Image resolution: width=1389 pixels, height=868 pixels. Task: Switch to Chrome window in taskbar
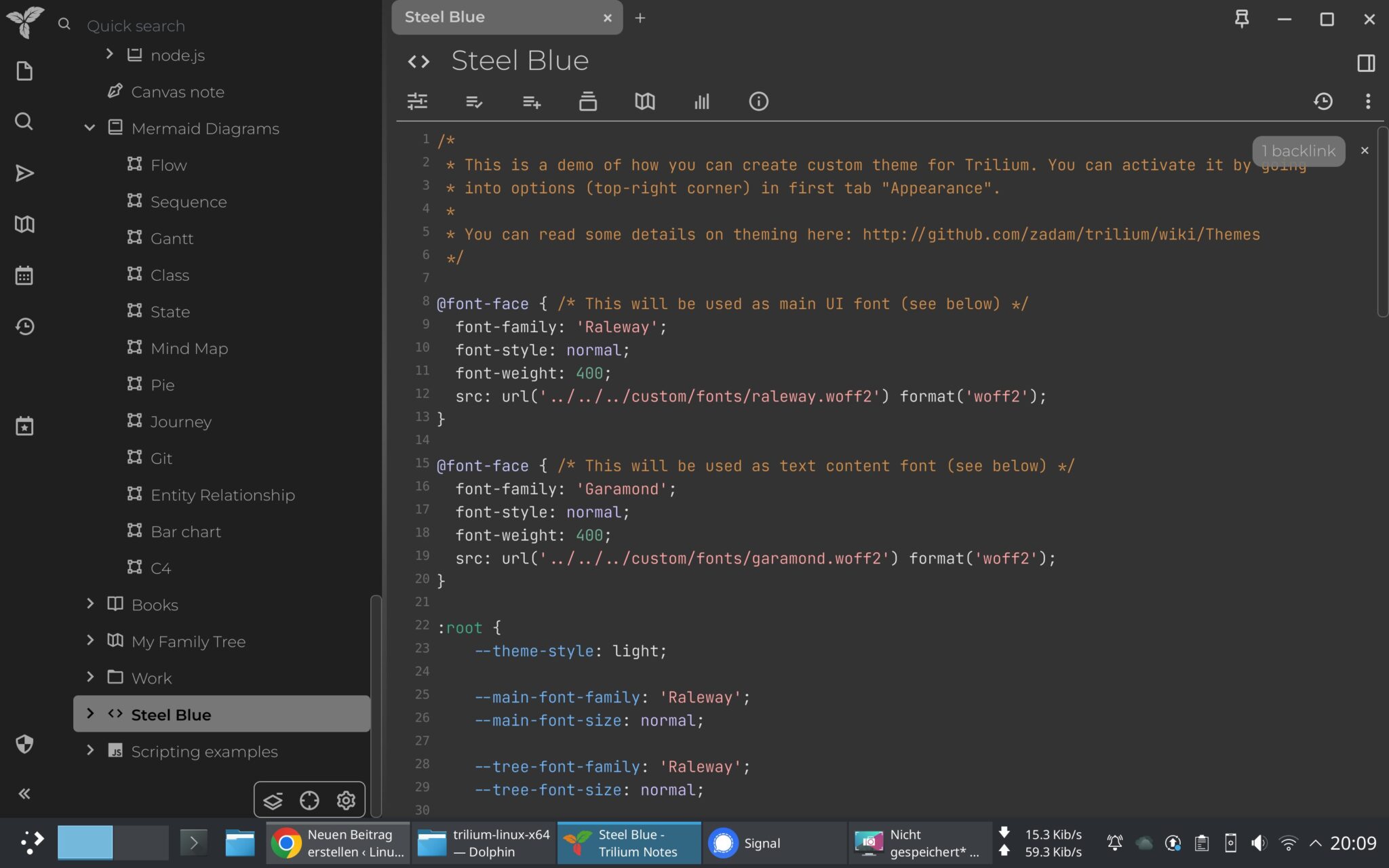(x=338, y=843)
